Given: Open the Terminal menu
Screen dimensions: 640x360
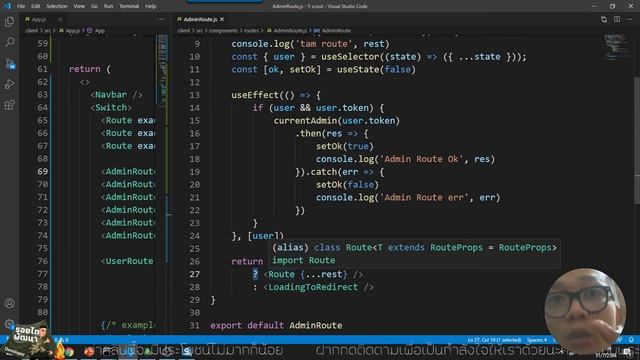Looking at the screenshot, I should click(129, 6).
